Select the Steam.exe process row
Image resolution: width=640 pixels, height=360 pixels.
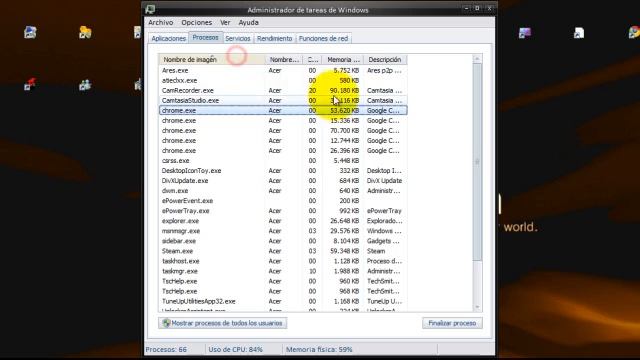283,251
